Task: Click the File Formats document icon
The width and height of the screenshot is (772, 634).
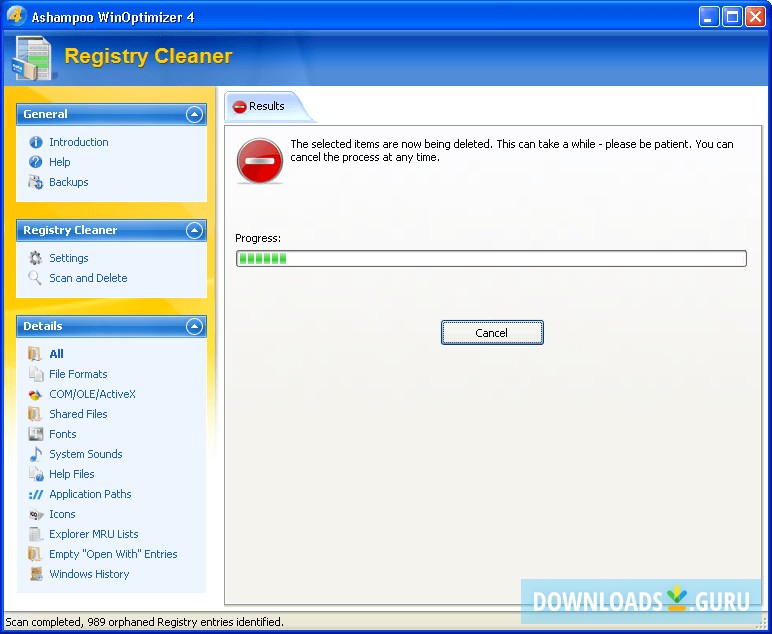Action: pyautogui.click(x=35, y=374)
